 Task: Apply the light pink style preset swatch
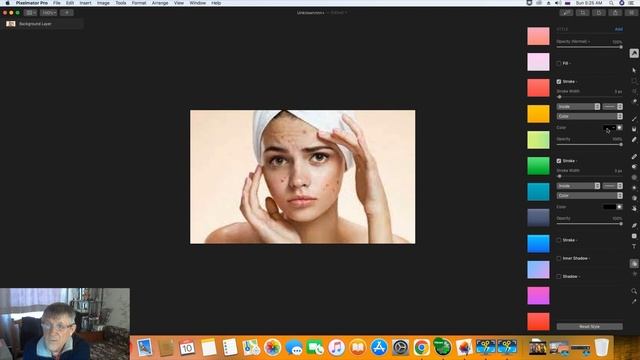point(538,62)
